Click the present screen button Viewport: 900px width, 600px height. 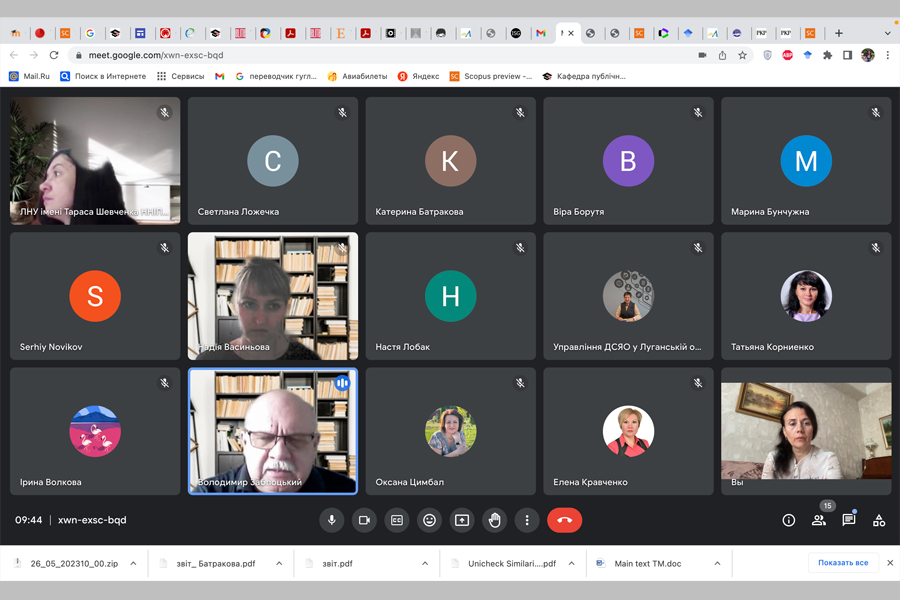pos(462,520)
